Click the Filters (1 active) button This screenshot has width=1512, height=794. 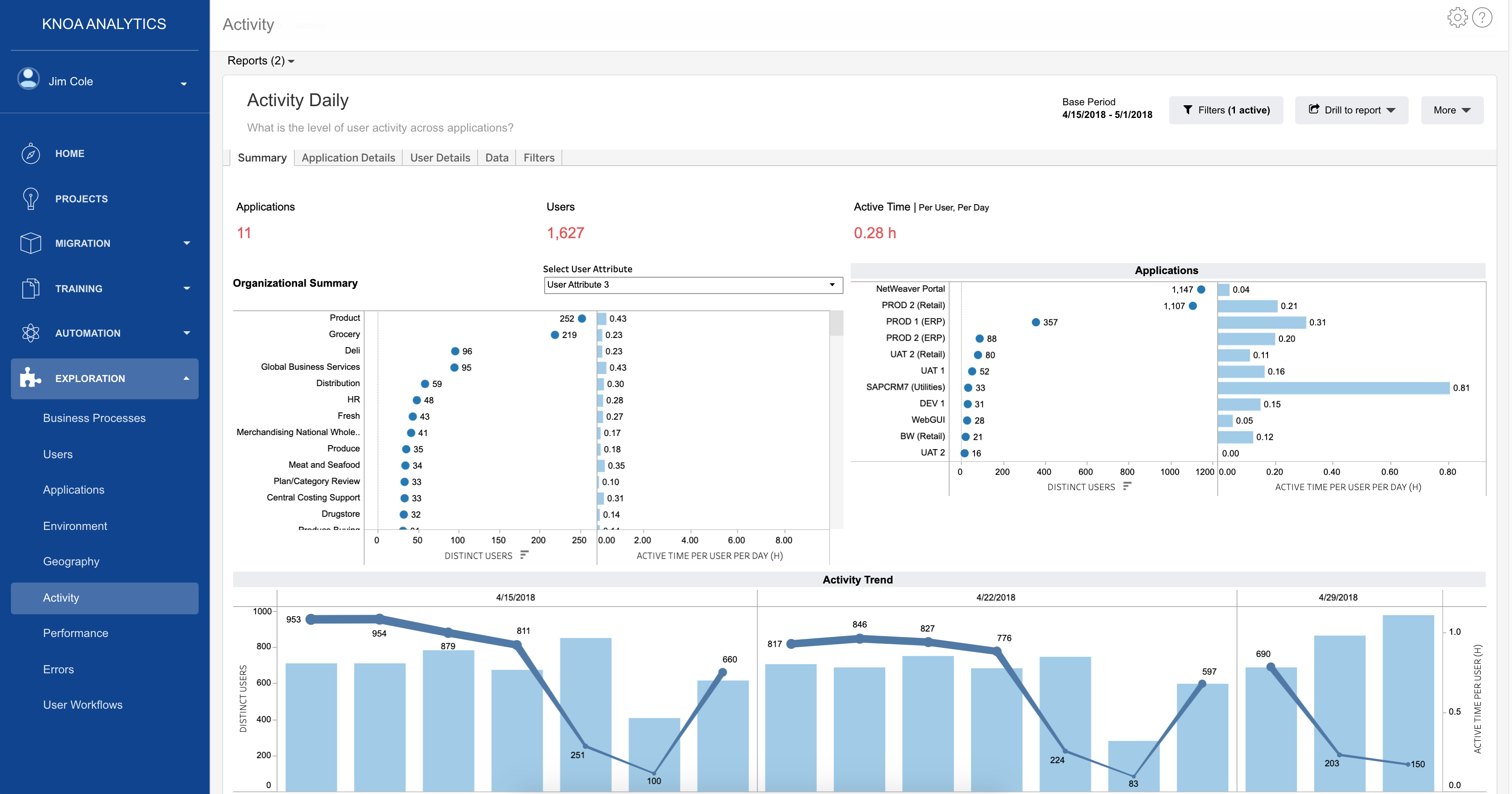pos(1225,110)
